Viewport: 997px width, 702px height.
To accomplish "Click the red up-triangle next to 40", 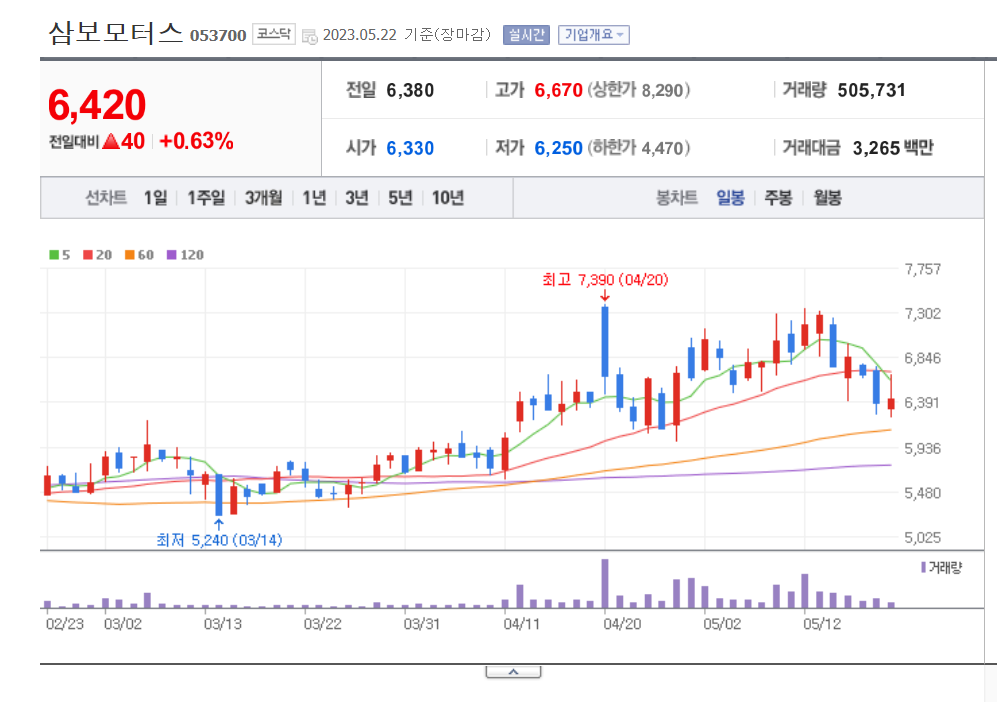I will pos(111,141).
